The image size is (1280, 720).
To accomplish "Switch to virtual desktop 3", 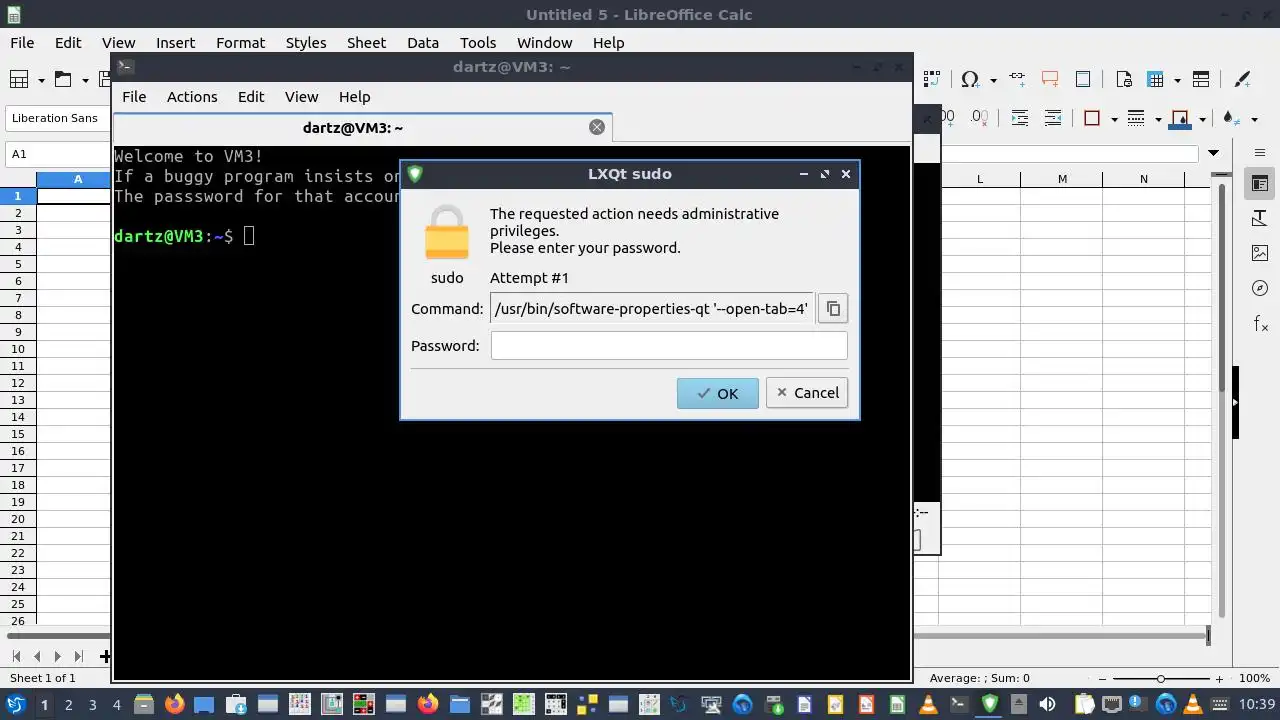I will pyautogui.click(x=92, y=705).
